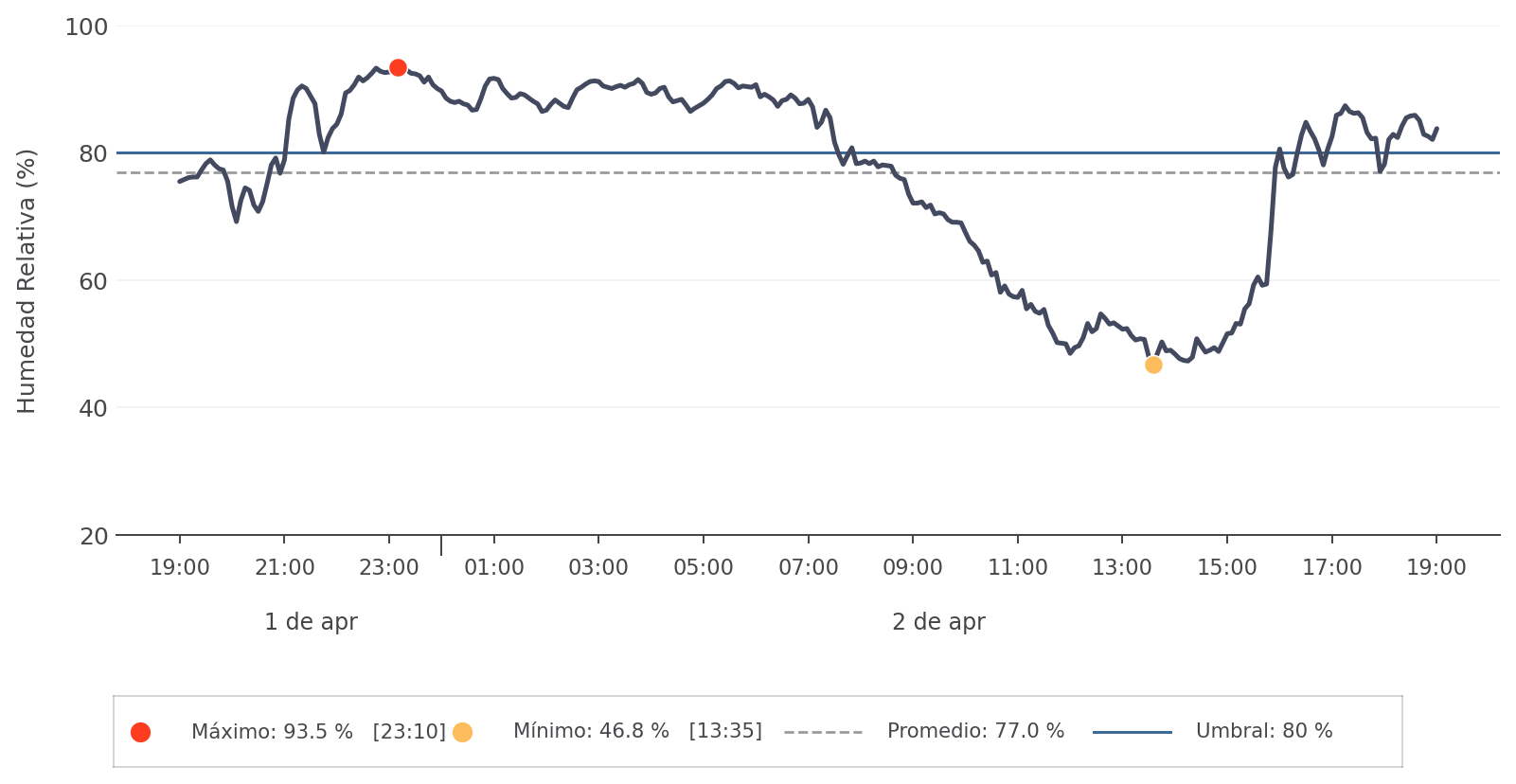Click the 60 label on the humidity axis

(x=93, y=281)
